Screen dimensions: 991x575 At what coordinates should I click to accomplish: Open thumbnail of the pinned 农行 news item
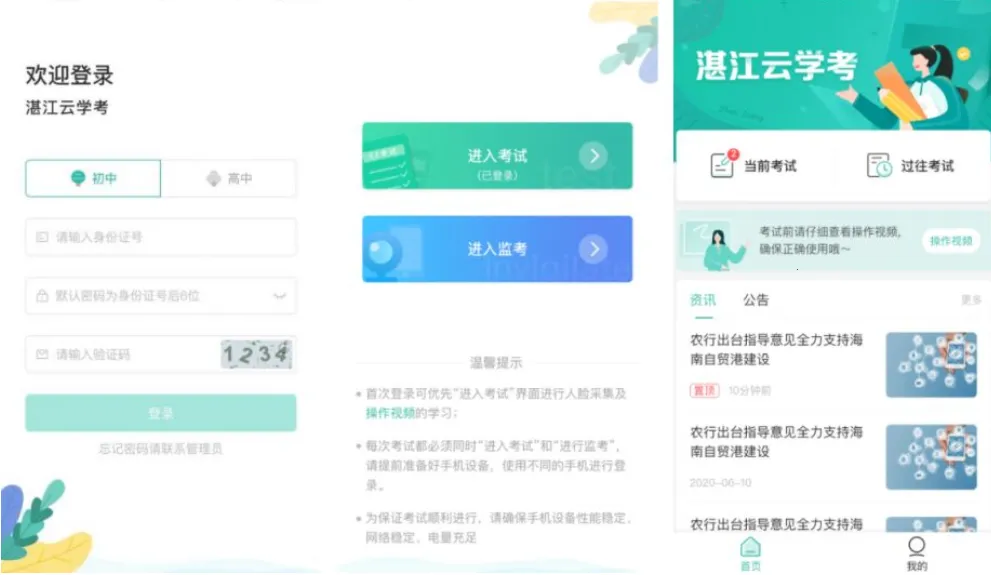pyautogui.click(x=931, y=365)
